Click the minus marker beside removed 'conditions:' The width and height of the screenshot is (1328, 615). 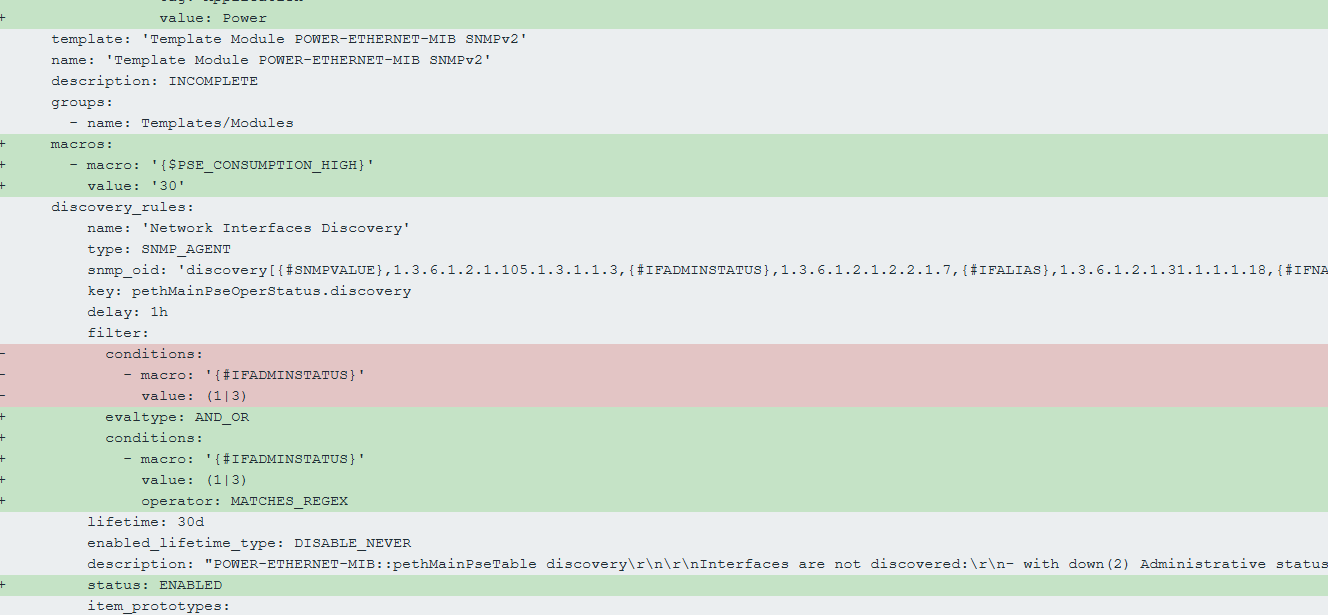[4, 354]
